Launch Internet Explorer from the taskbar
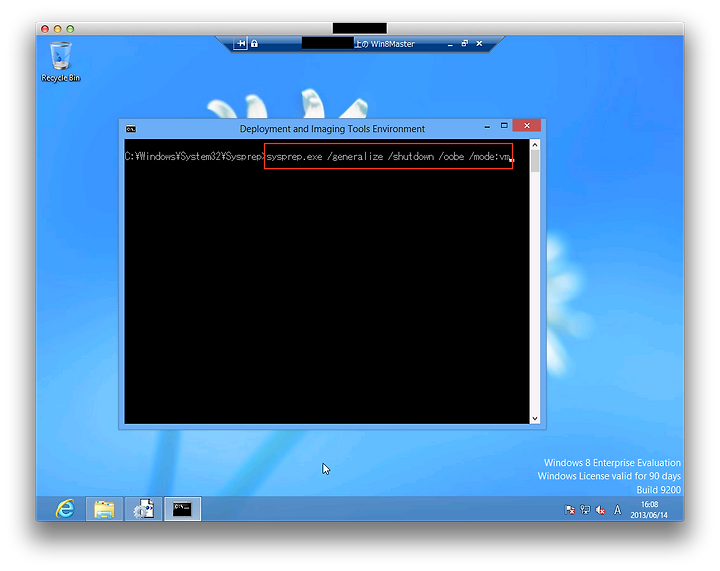720x571 pixels. pos(65,509)
